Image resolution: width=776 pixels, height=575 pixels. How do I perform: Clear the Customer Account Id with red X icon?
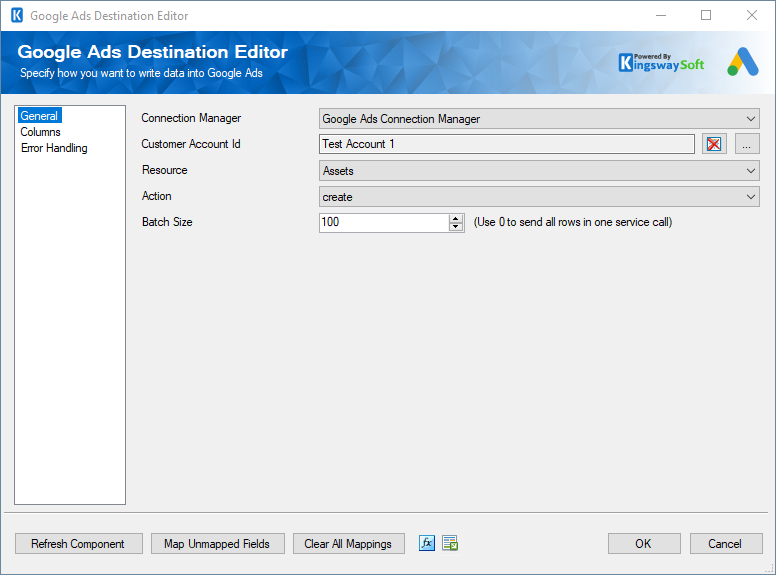tap(714, 144)
